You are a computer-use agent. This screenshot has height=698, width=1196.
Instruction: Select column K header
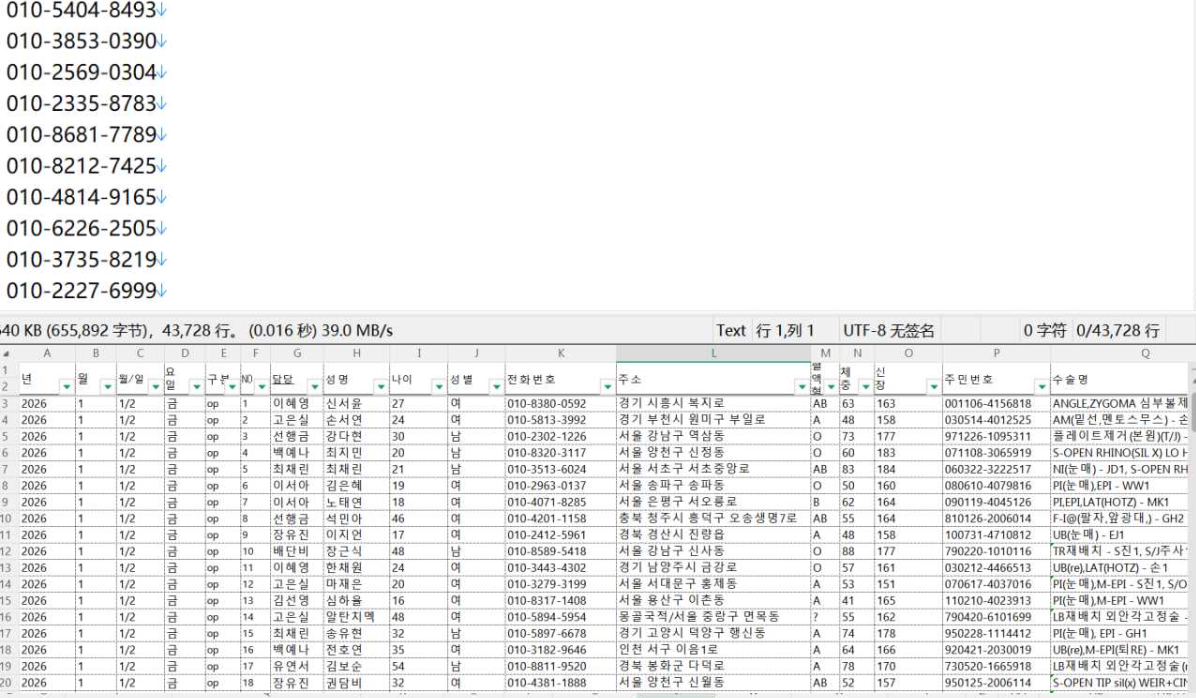click(561, 353)
